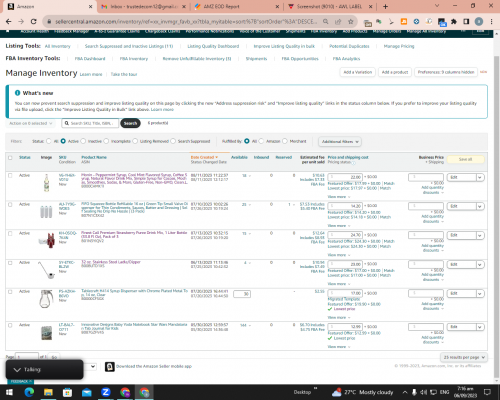The height and width of the screenshot is (400, 500).
Task: Click the microphone icon in system tray
Action: [414, 392]
